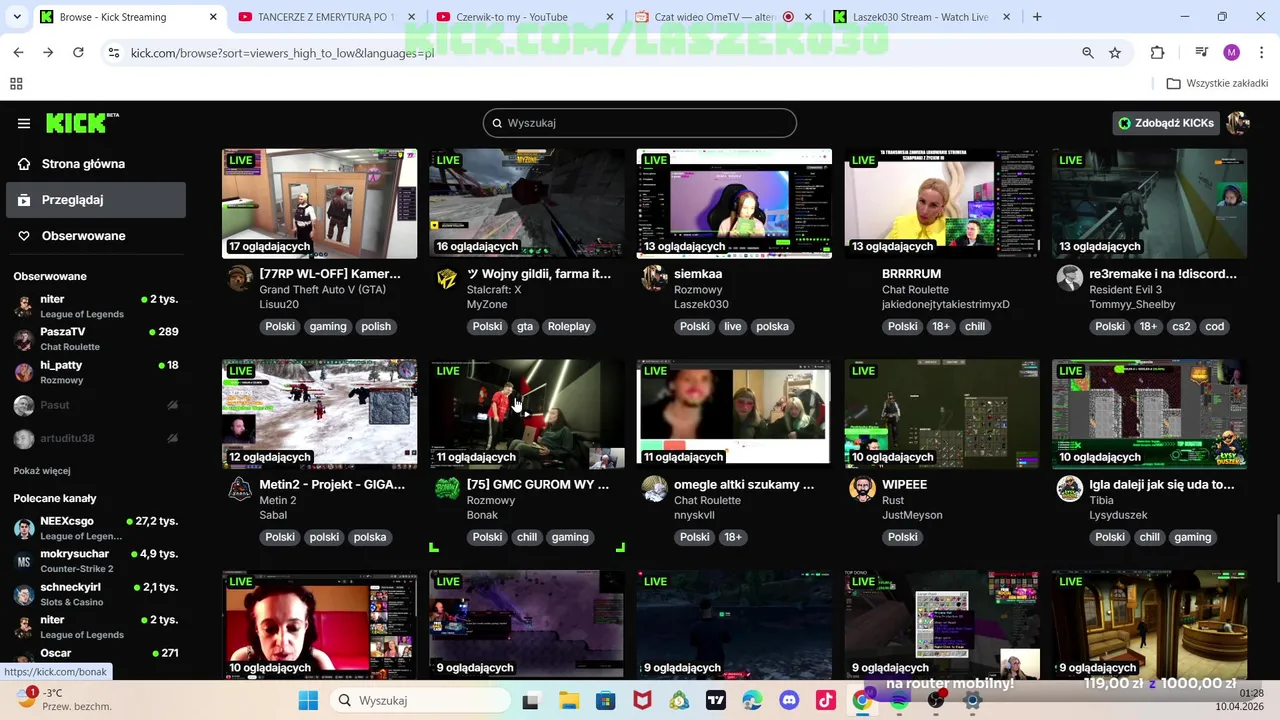
Task: Open Igla daleji jak się uda stream title
Action: pos(1162,484)
